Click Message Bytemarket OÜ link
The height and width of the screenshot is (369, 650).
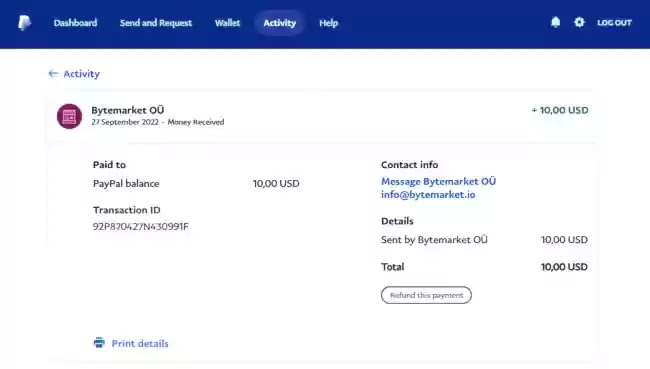tap(439, 182)
